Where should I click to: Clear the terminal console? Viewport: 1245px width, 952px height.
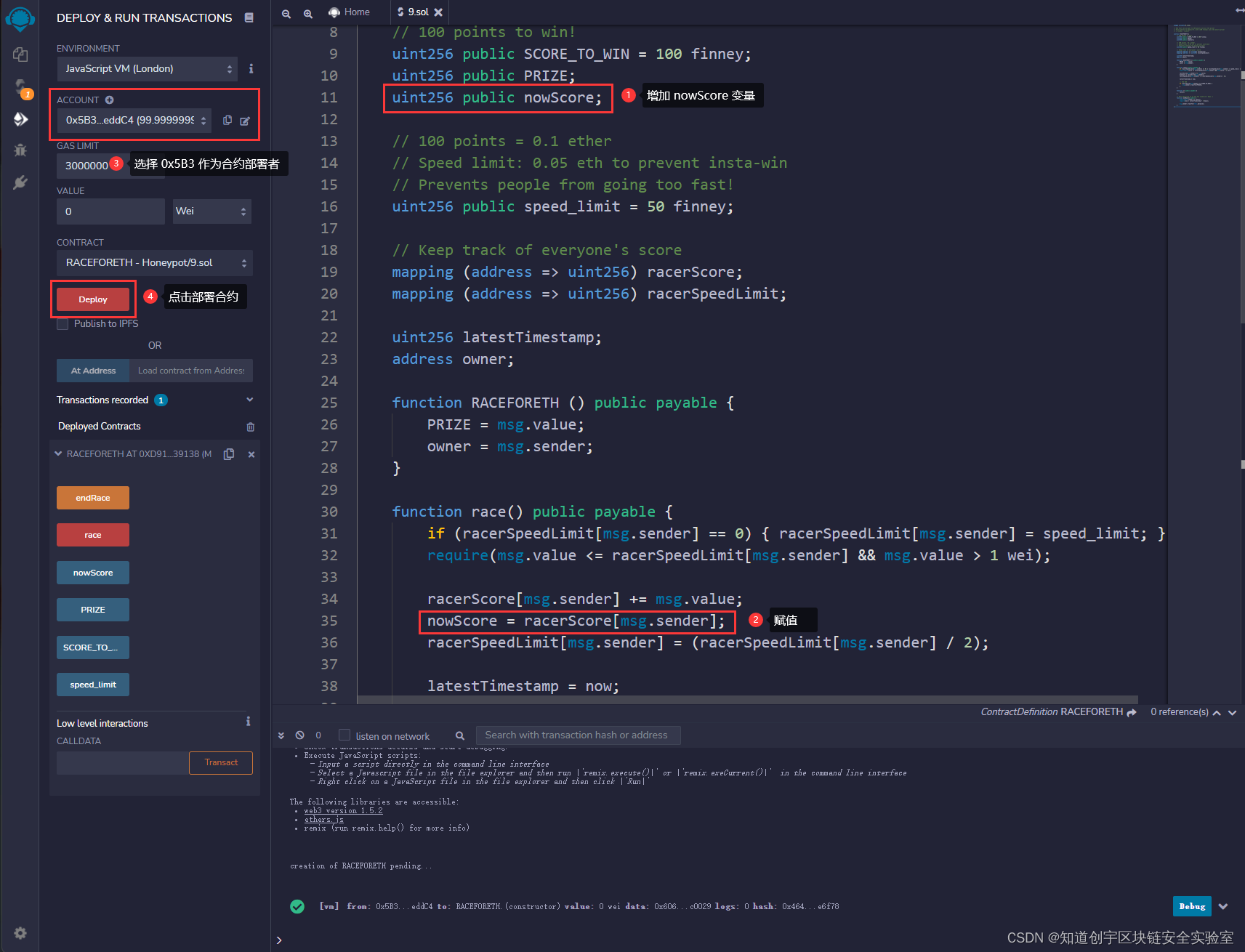coord(299,735)
